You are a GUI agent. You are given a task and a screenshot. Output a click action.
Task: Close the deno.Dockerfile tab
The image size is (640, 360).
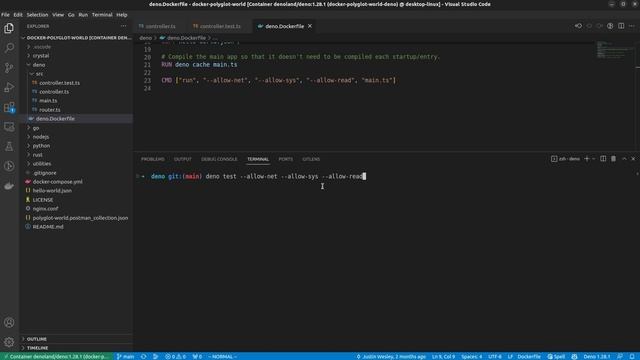[x=310, y=26]
